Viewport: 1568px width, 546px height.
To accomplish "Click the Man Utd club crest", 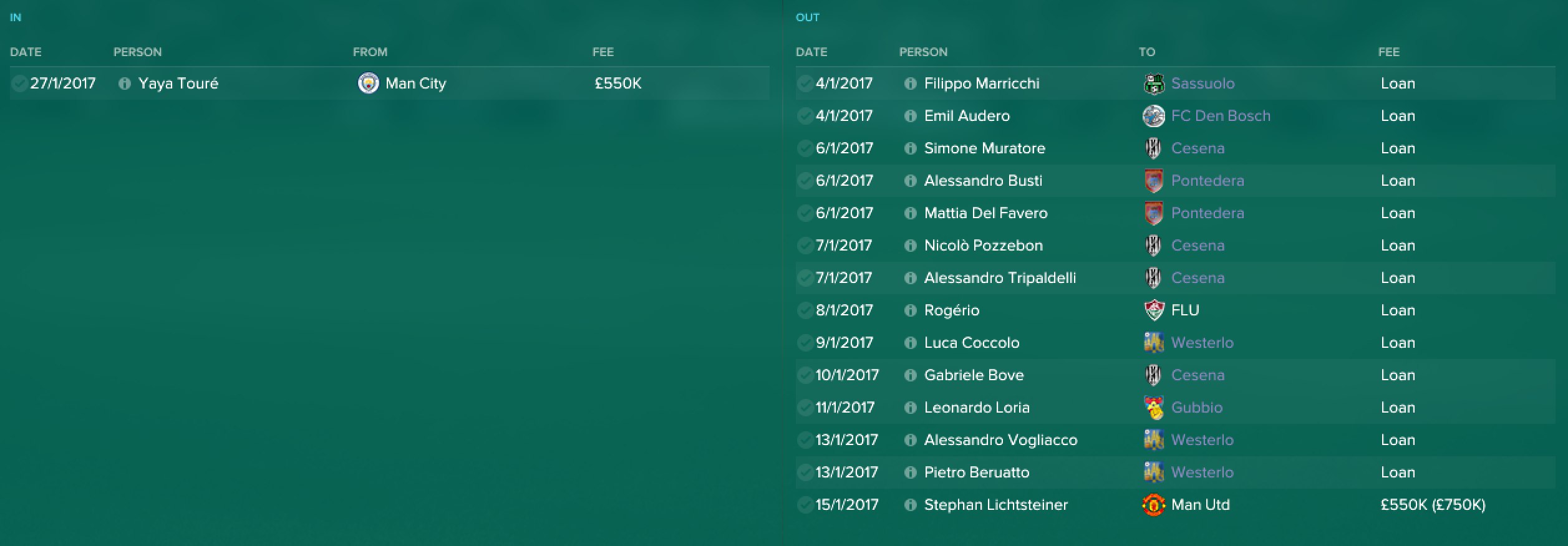I will click(1154, 504).
